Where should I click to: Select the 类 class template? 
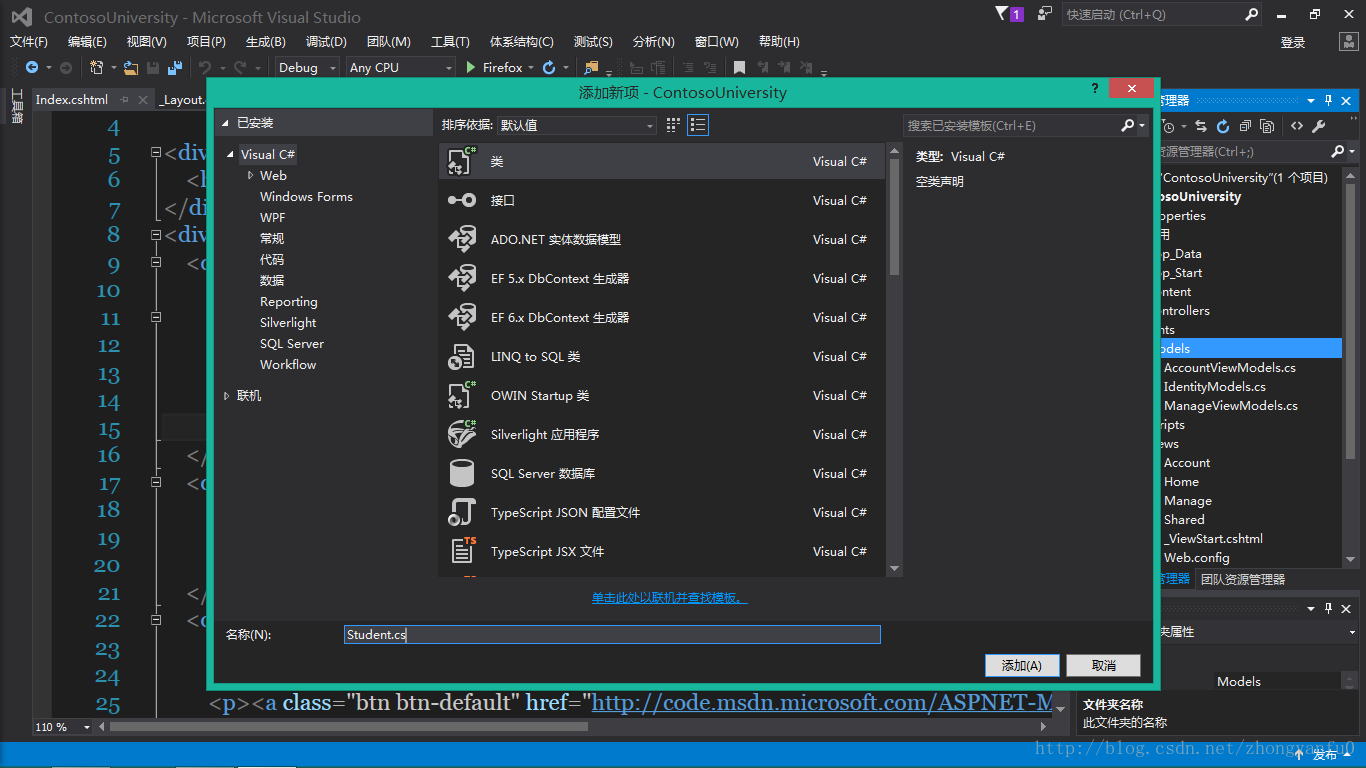(662, 161)
